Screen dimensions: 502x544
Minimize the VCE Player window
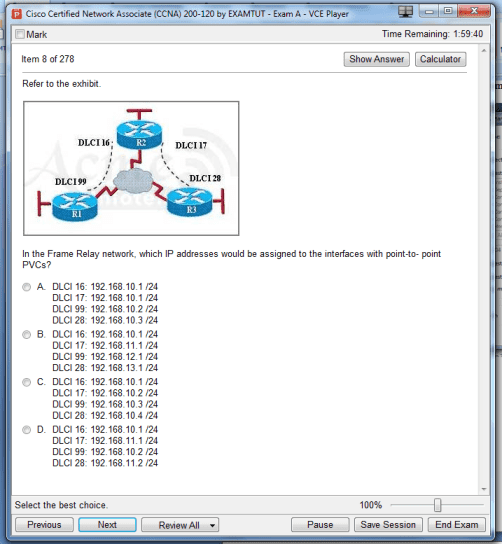click(x=429, y=12)
